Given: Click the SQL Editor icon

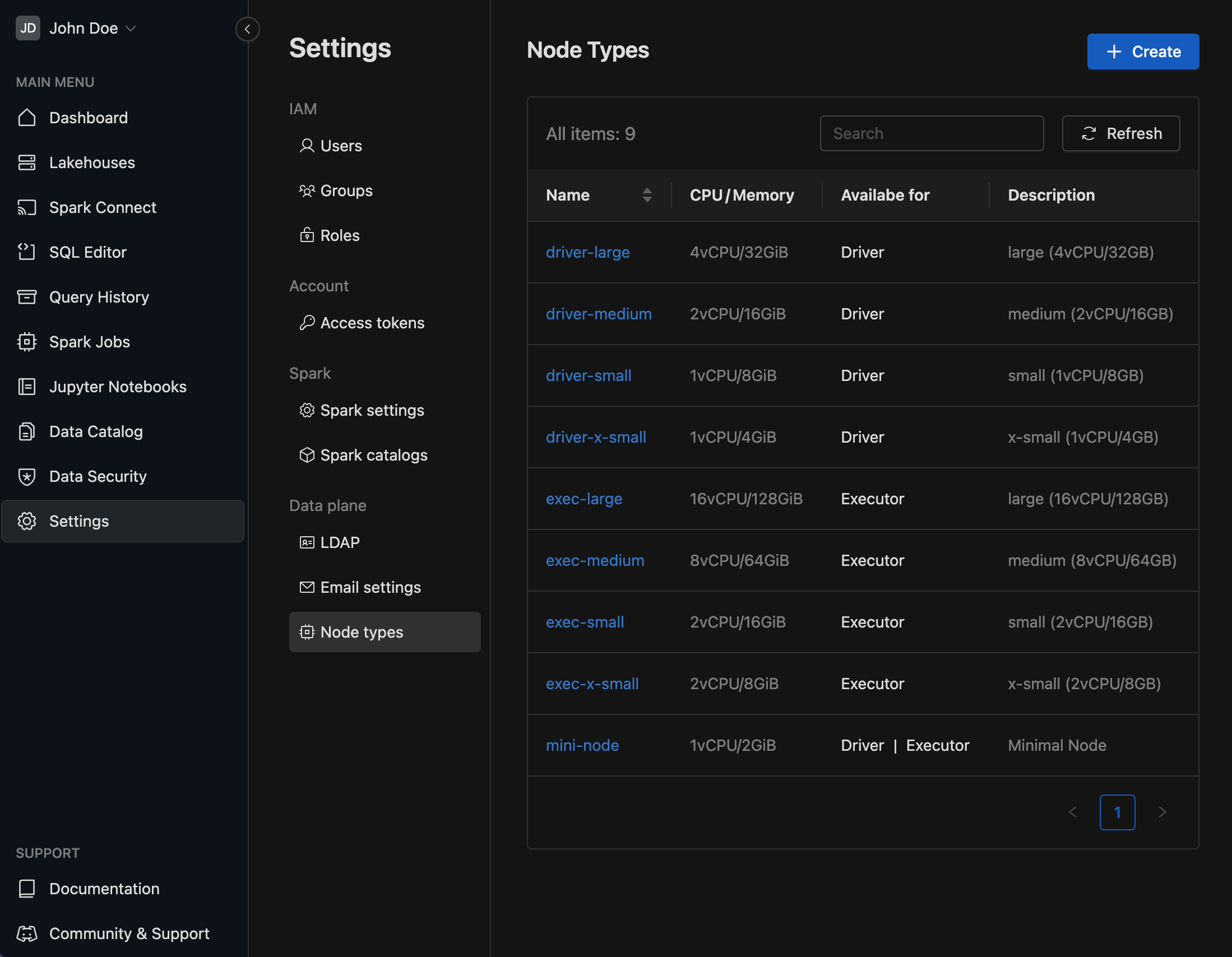Looking at the screenshot, I should pos(26,252).
